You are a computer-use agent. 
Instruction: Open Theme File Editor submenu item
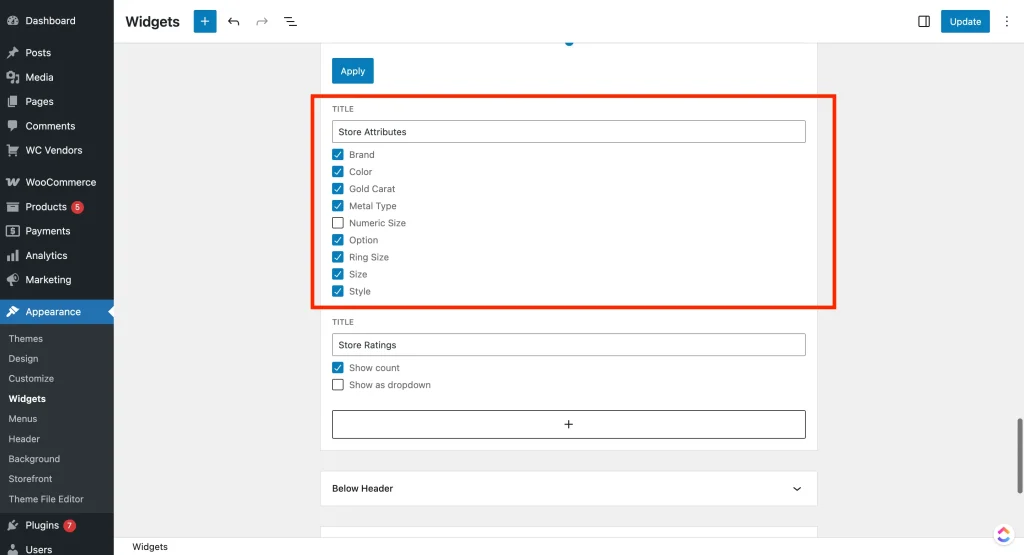coord(46,499)
